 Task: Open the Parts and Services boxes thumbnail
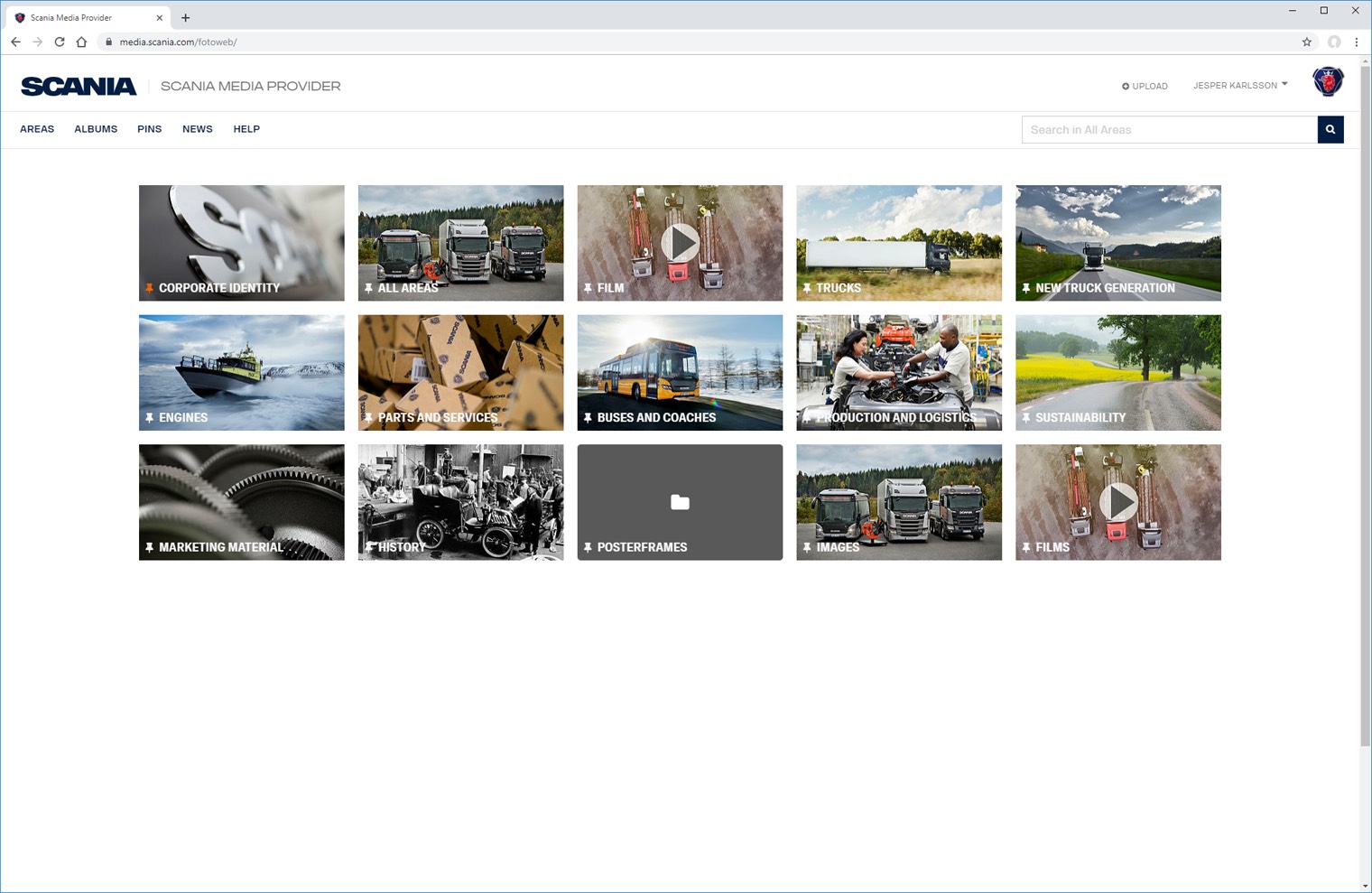(461, 373)
